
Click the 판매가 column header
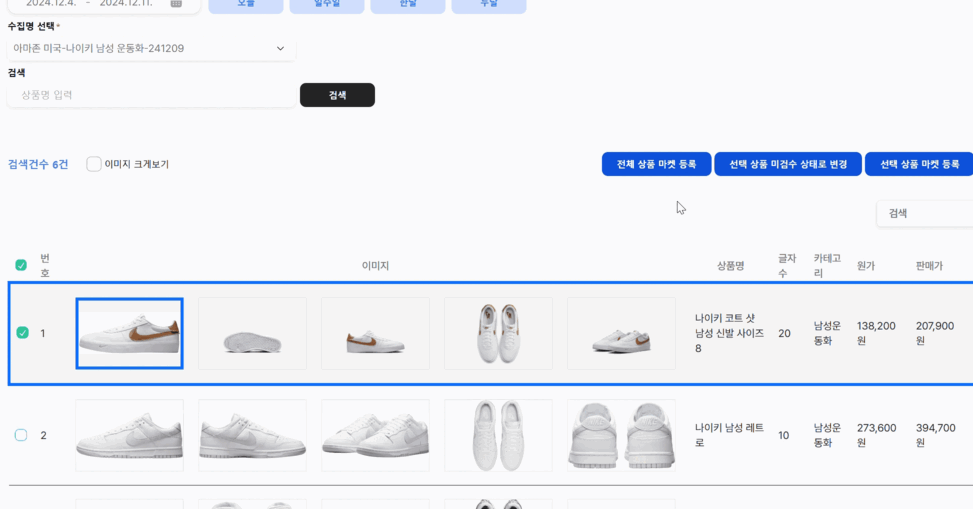(x=929, y=266)
